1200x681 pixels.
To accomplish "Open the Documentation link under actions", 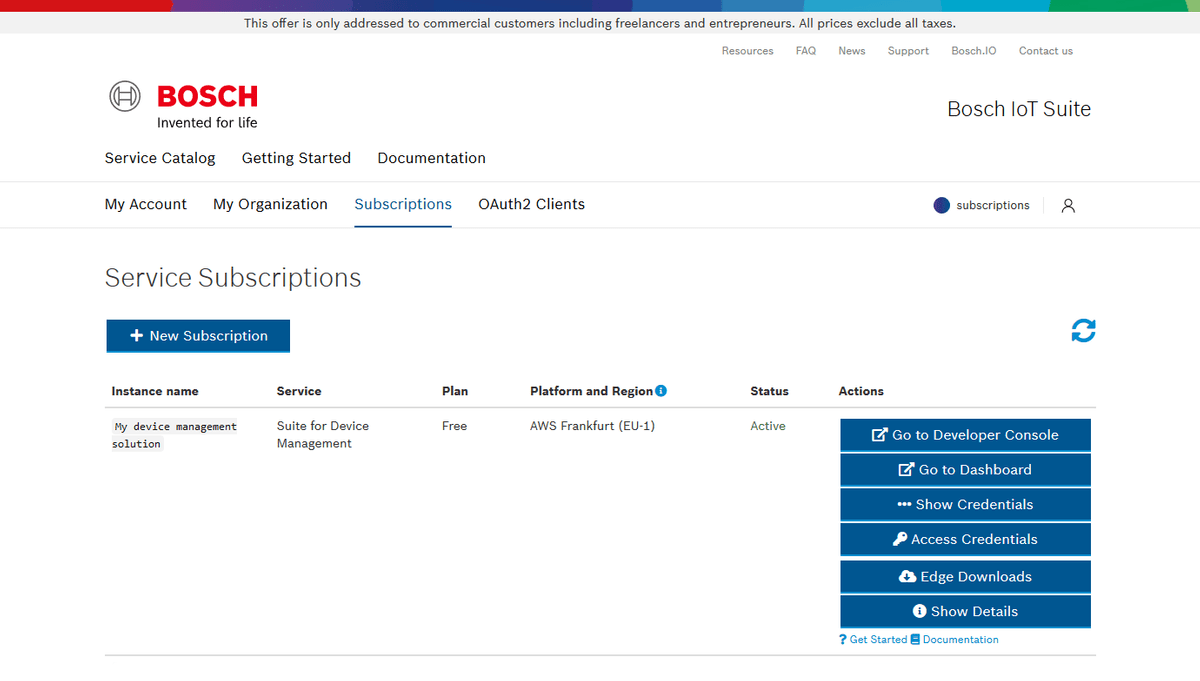I will pos(959,640).
